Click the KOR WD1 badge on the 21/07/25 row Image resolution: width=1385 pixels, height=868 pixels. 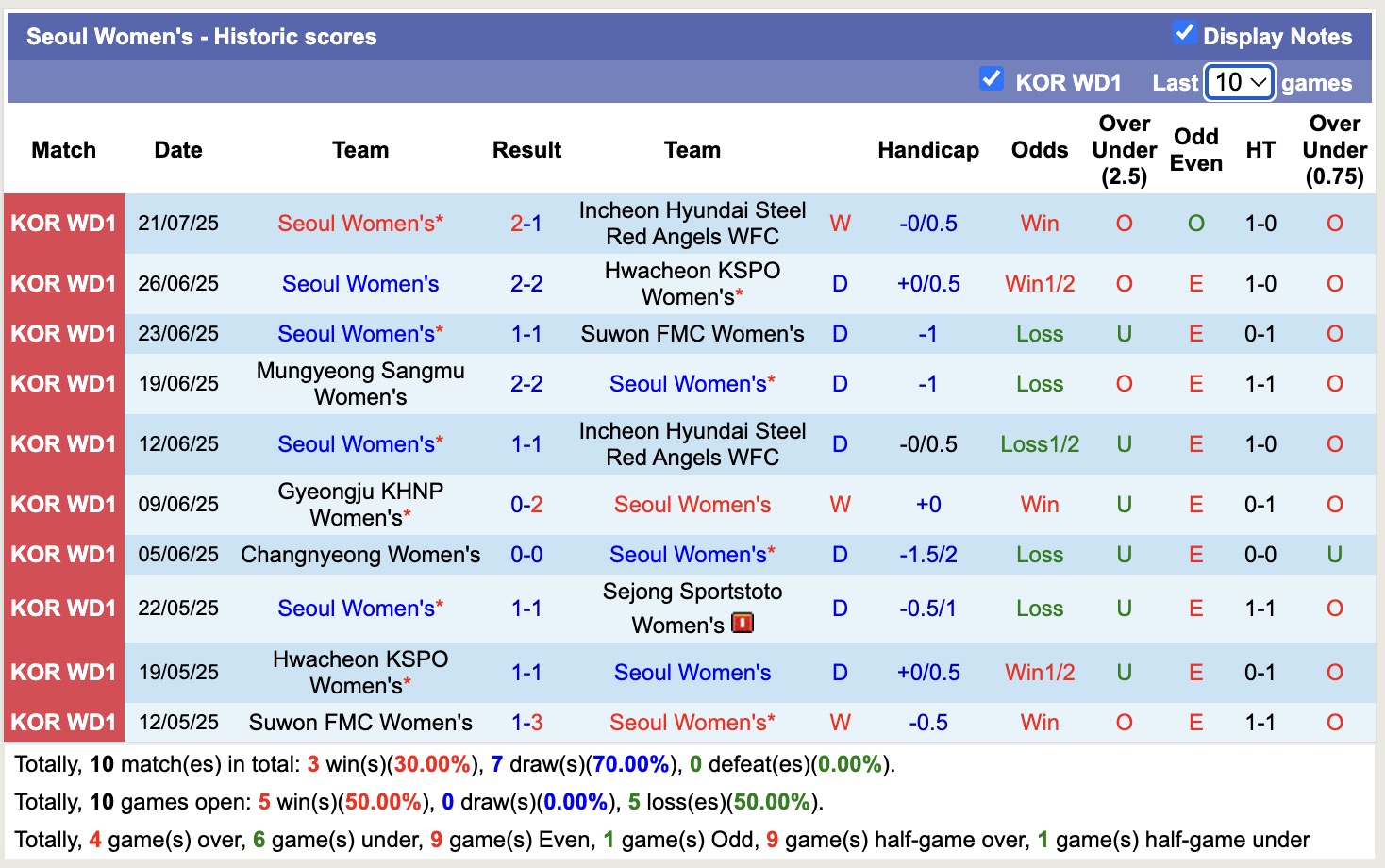pyautogui.click(x=63, y=224)
